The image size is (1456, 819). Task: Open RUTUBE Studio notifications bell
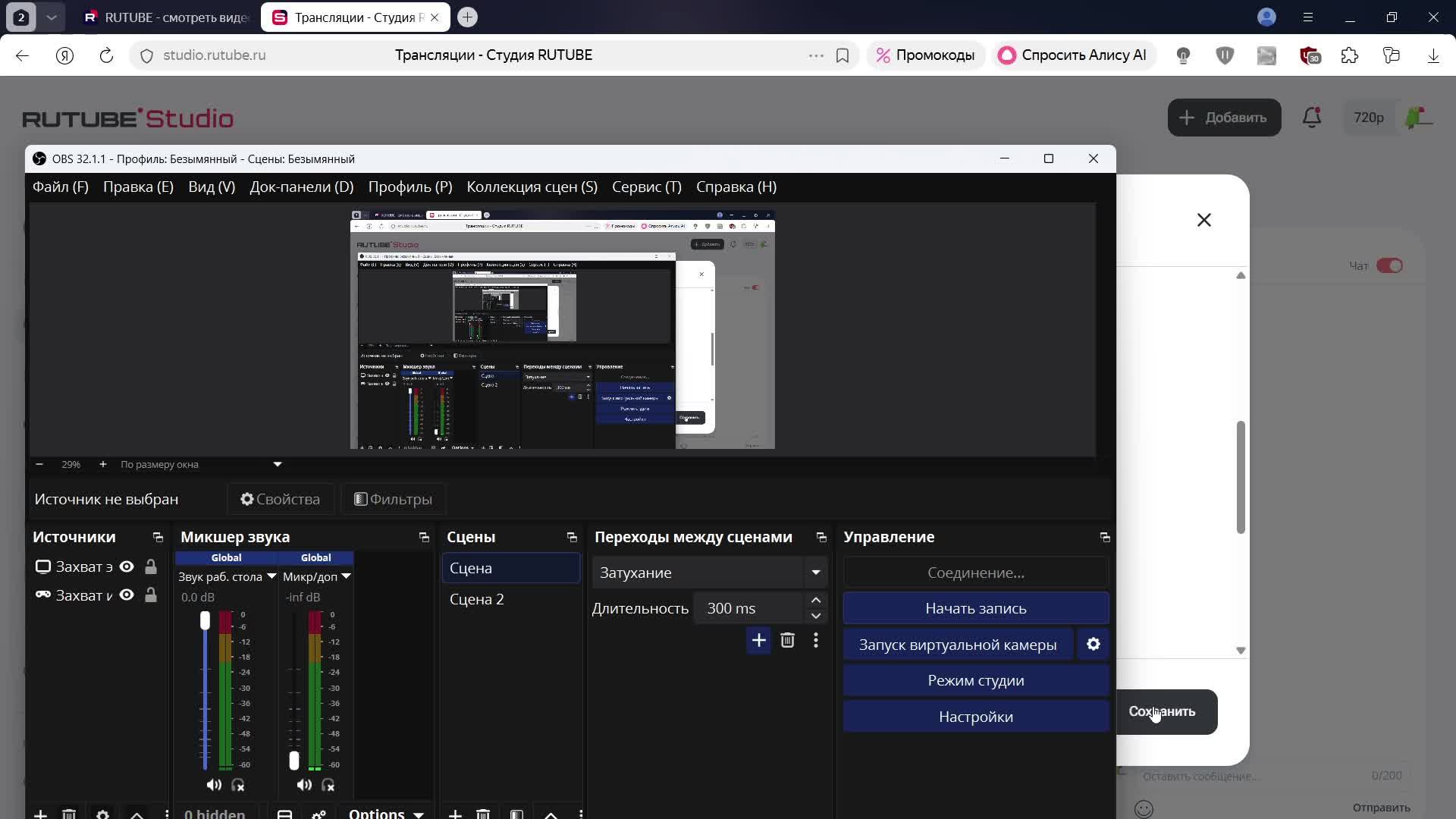1311,118
